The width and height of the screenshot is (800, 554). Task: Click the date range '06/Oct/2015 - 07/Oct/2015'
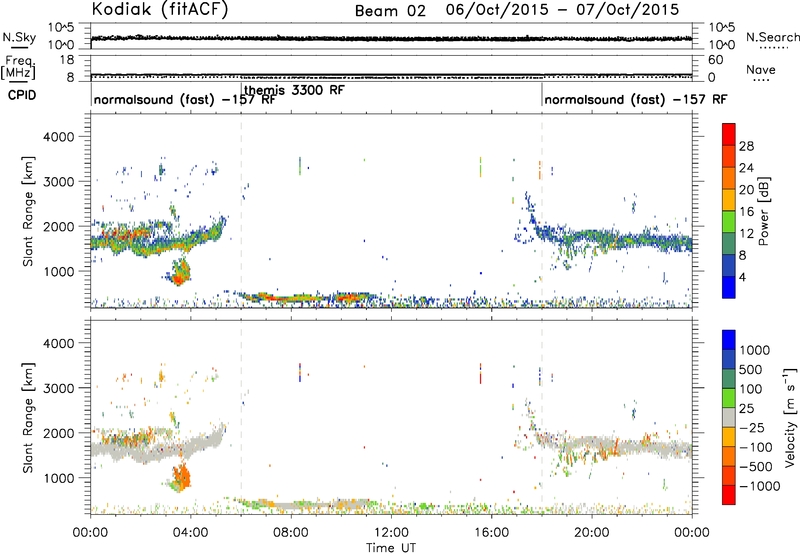click(x=562, y=10)
